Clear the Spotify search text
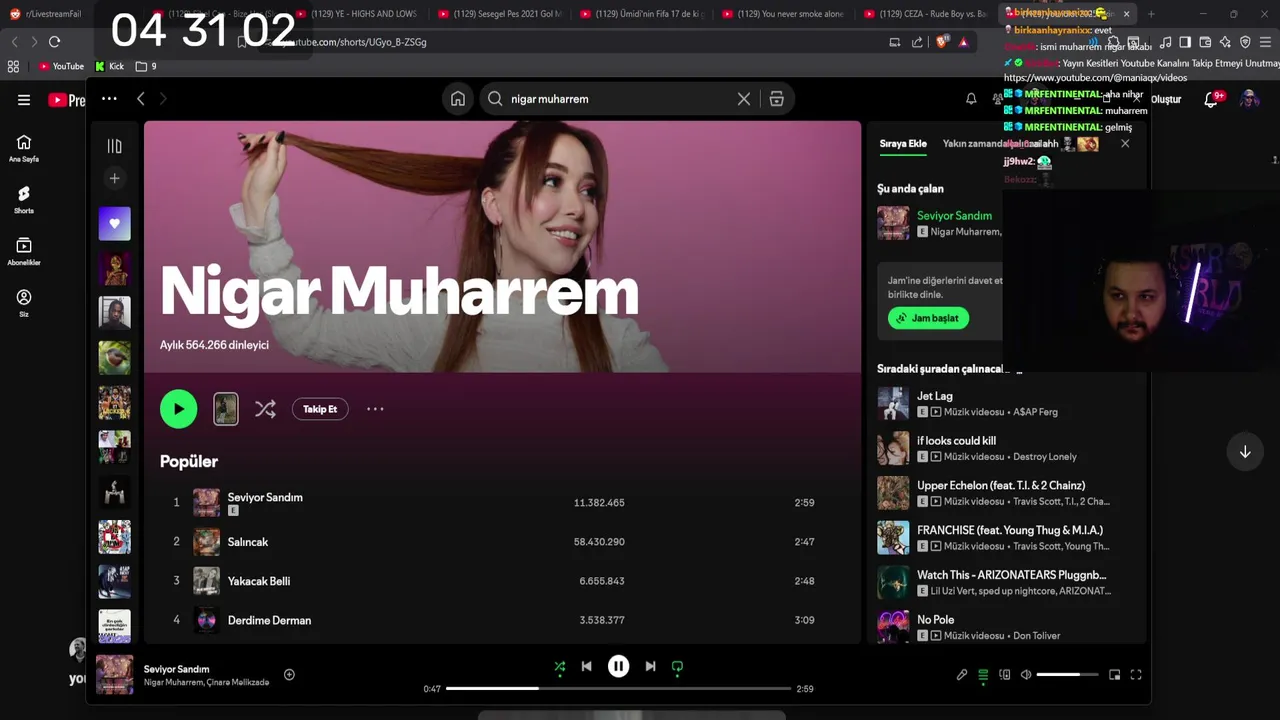 click(744, 99)
